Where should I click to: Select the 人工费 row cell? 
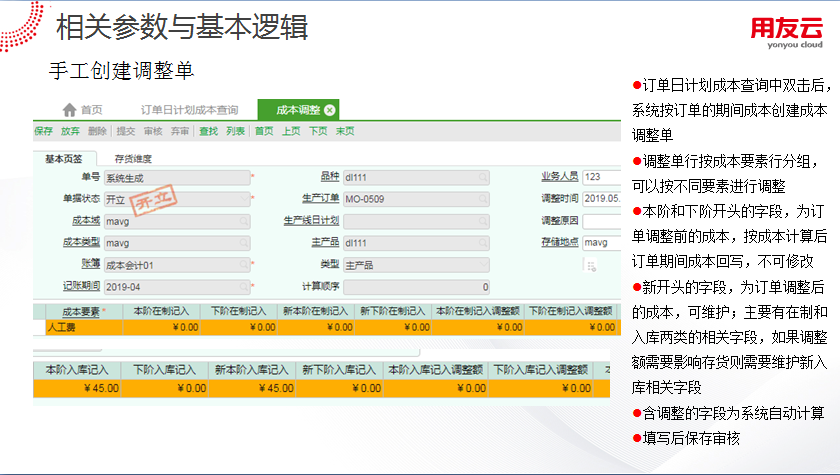point(83,327)
